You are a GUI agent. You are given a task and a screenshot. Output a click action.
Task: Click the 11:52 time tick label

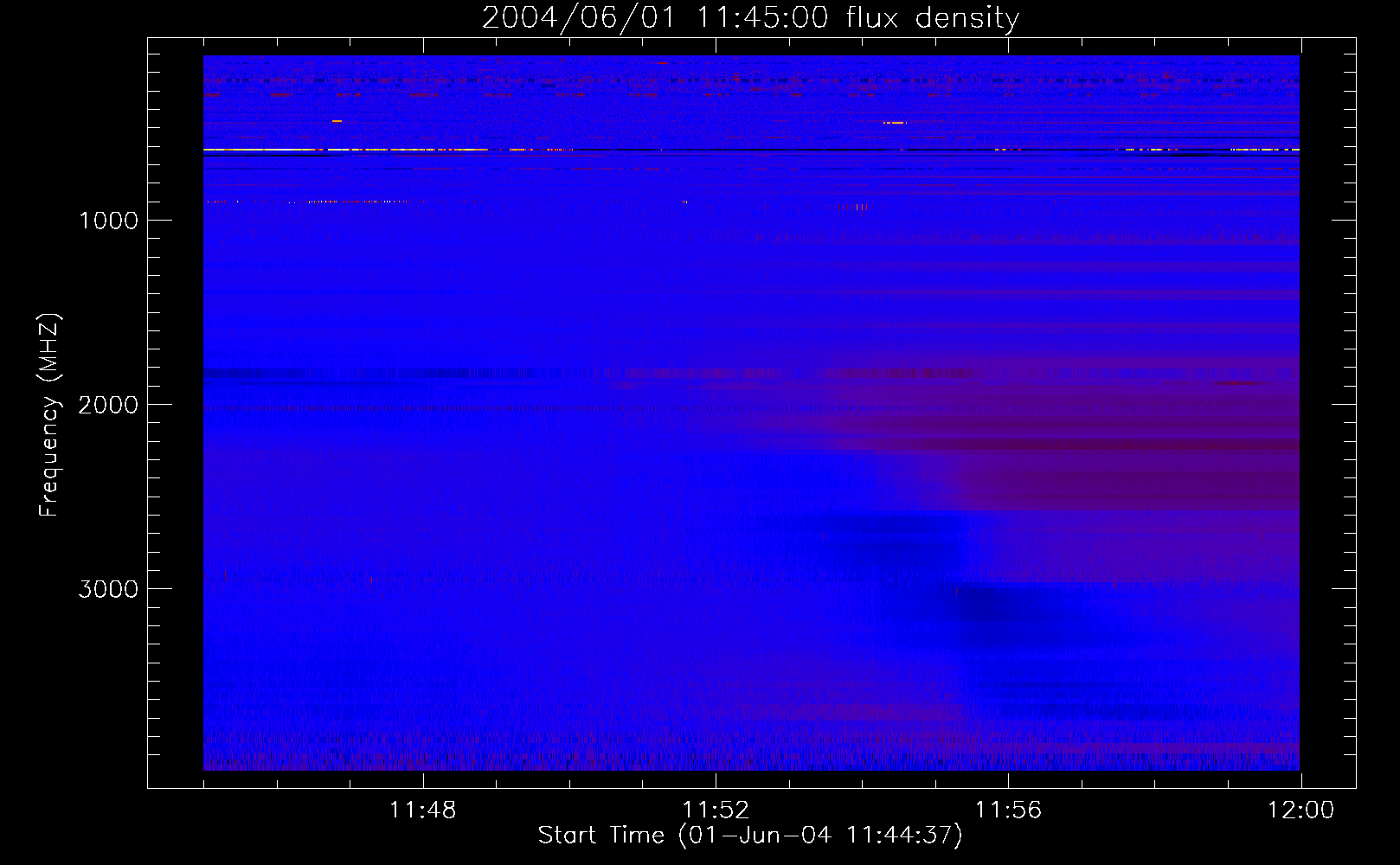716,811
